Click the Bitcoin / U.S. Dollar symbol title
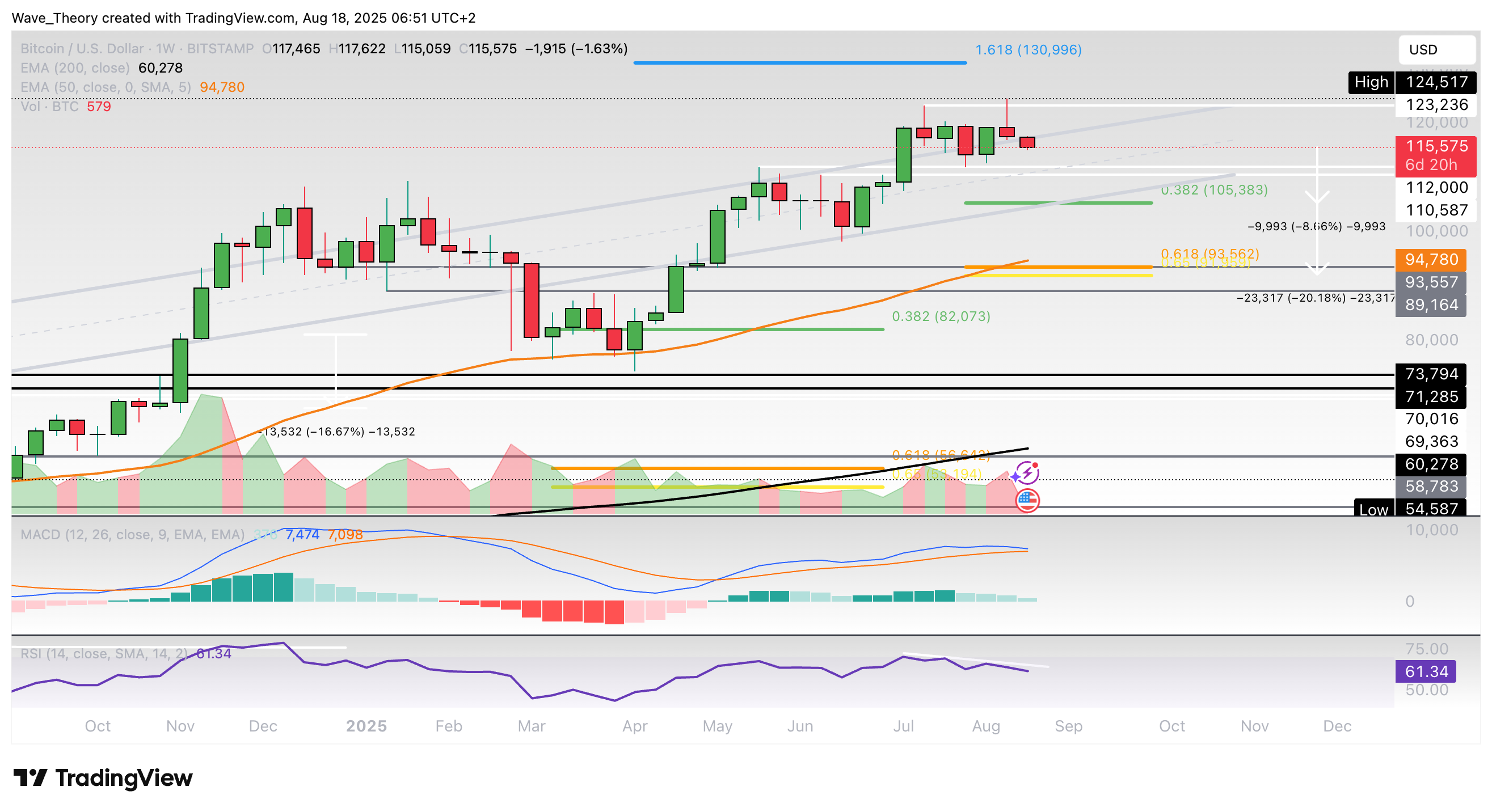Viewport: 1492px width, 812px height. pos(82,49)
